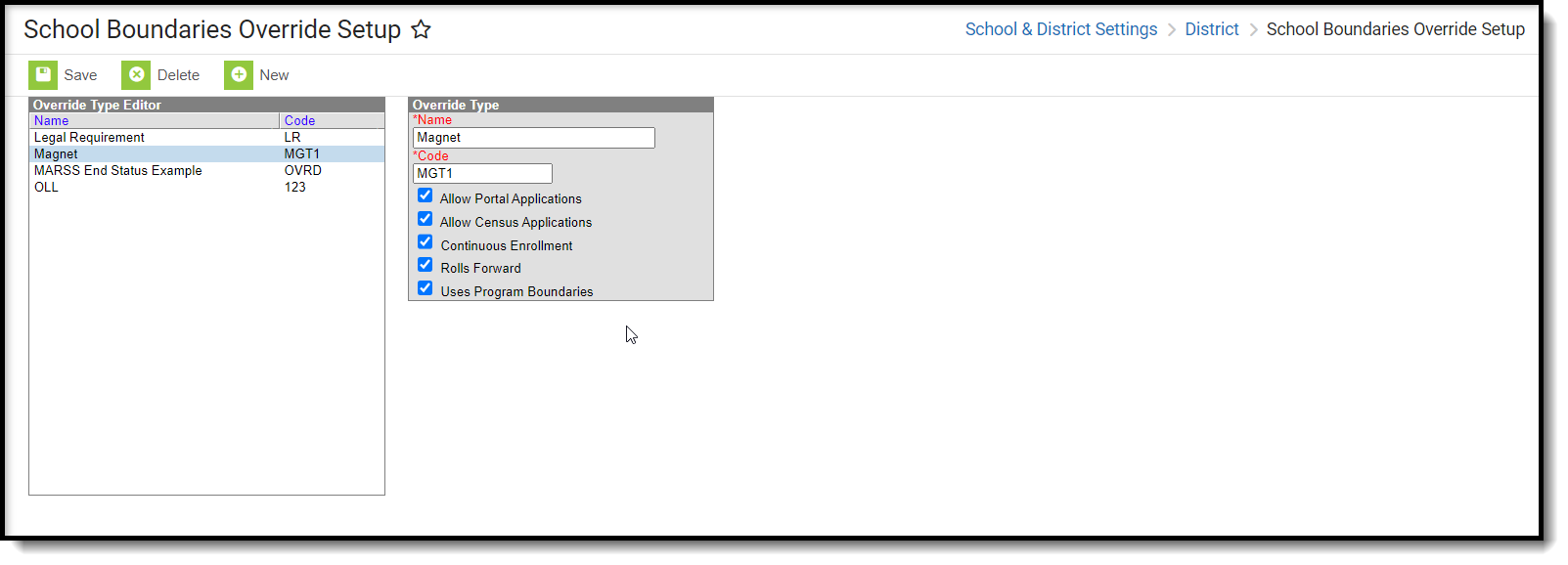
Task: Click the 123 code cell
Action: click(295, 188)
